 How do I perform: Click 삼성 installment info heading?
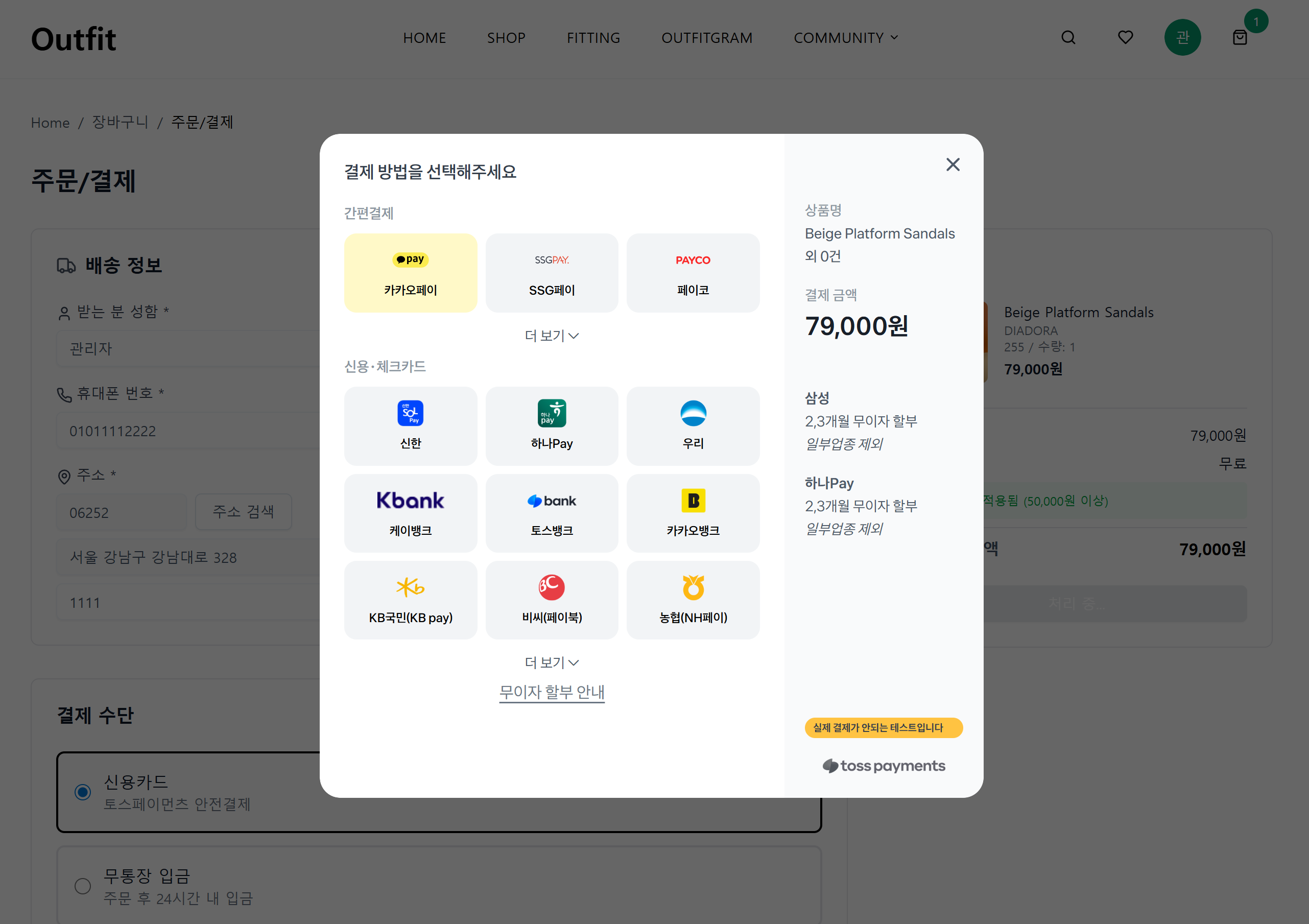pyautogui.click(x=817, y=398)
